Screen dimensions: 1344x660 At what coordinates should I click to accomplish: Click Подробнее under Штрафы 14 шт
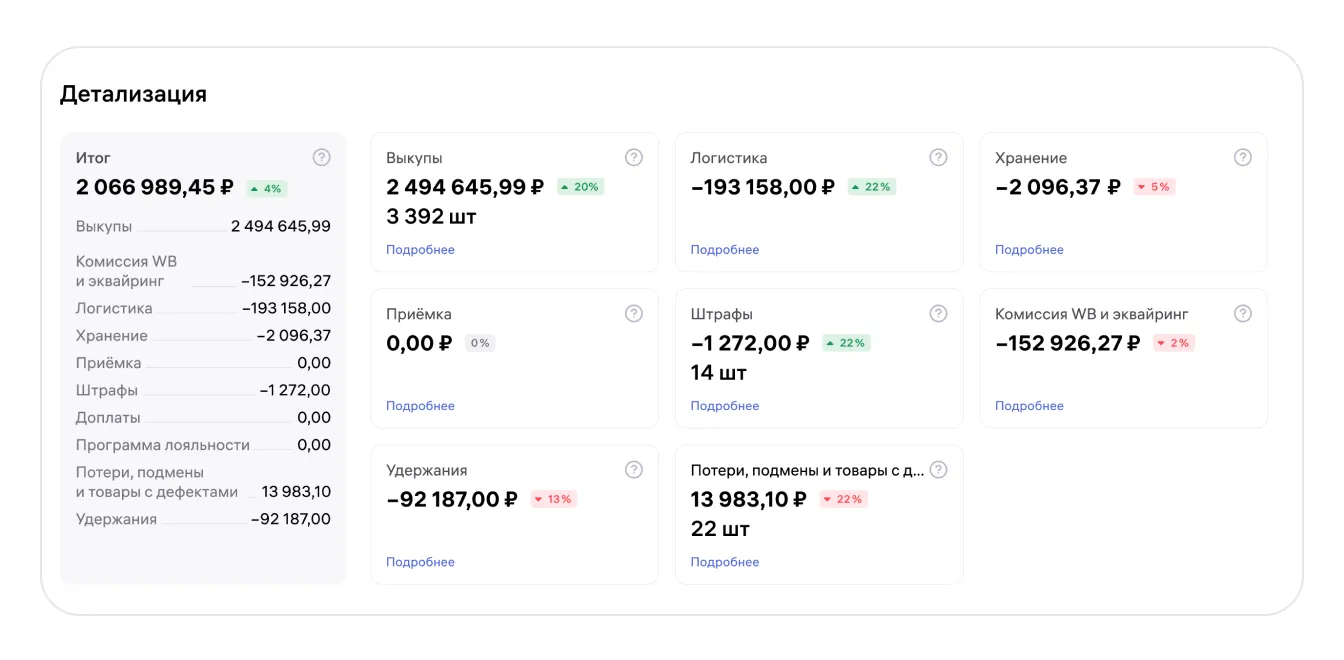(x=725, y=406)
